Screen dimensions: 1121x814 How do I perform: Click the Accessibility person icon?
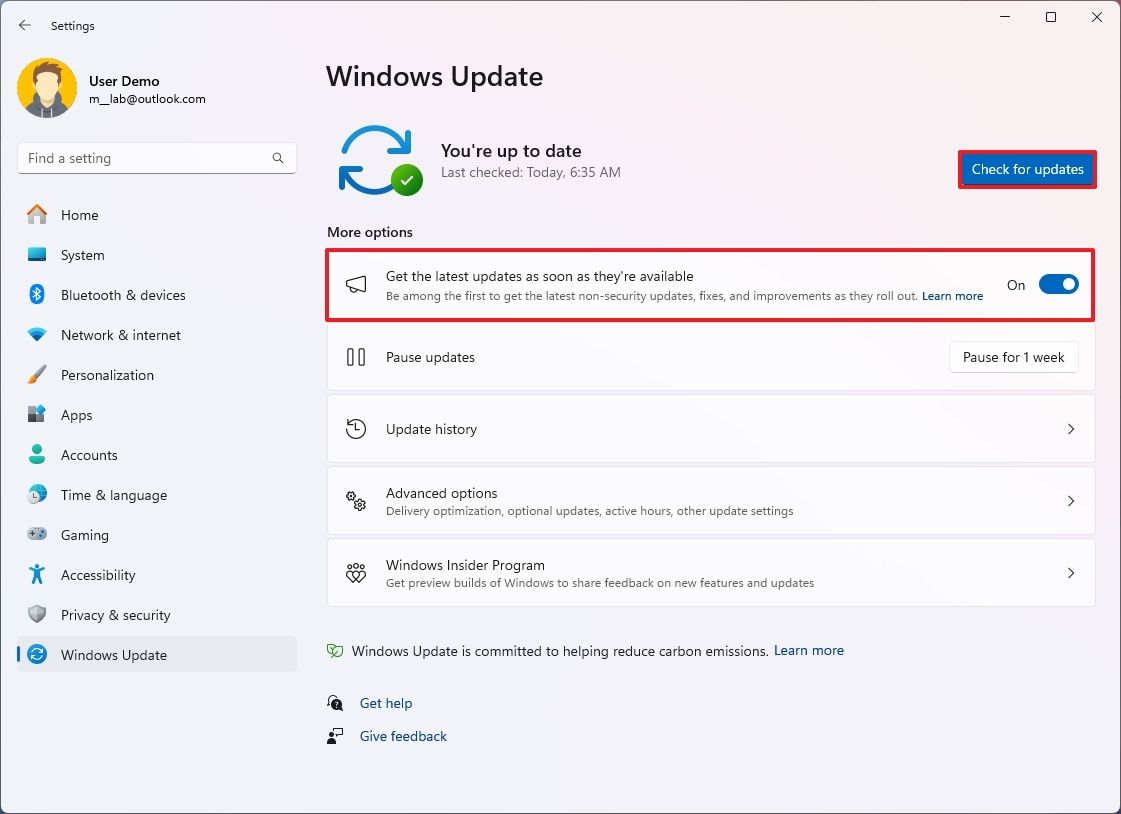(38, 575)
